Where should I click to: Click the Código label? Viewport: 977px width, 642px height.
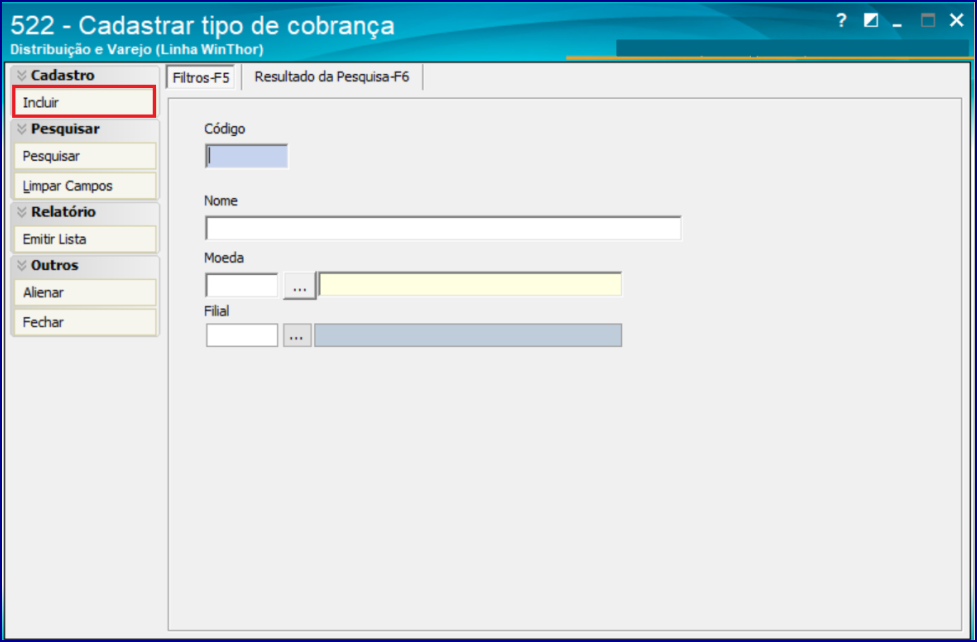click(225, 129)
